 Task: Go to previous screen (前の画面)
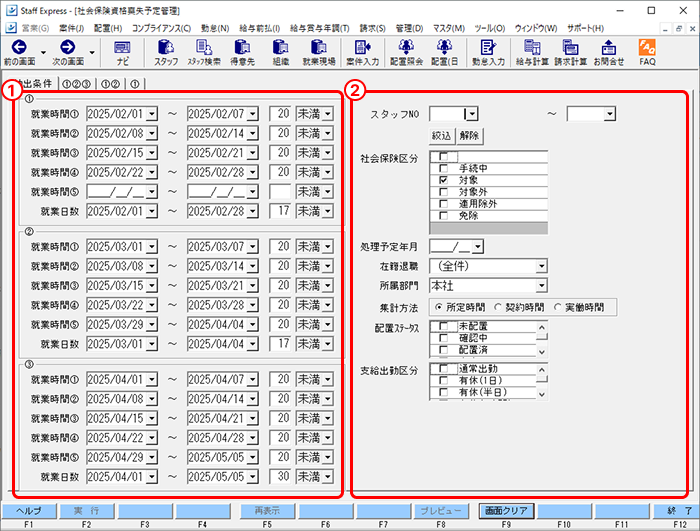(x=19, y=53)
